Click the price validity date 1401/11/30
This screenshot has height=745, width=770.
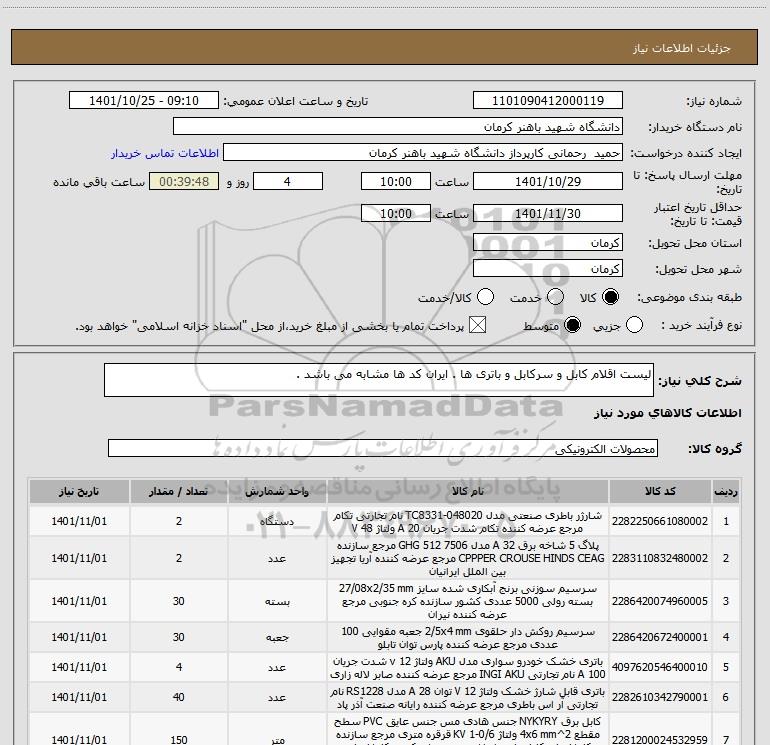[x=548, y=213]
